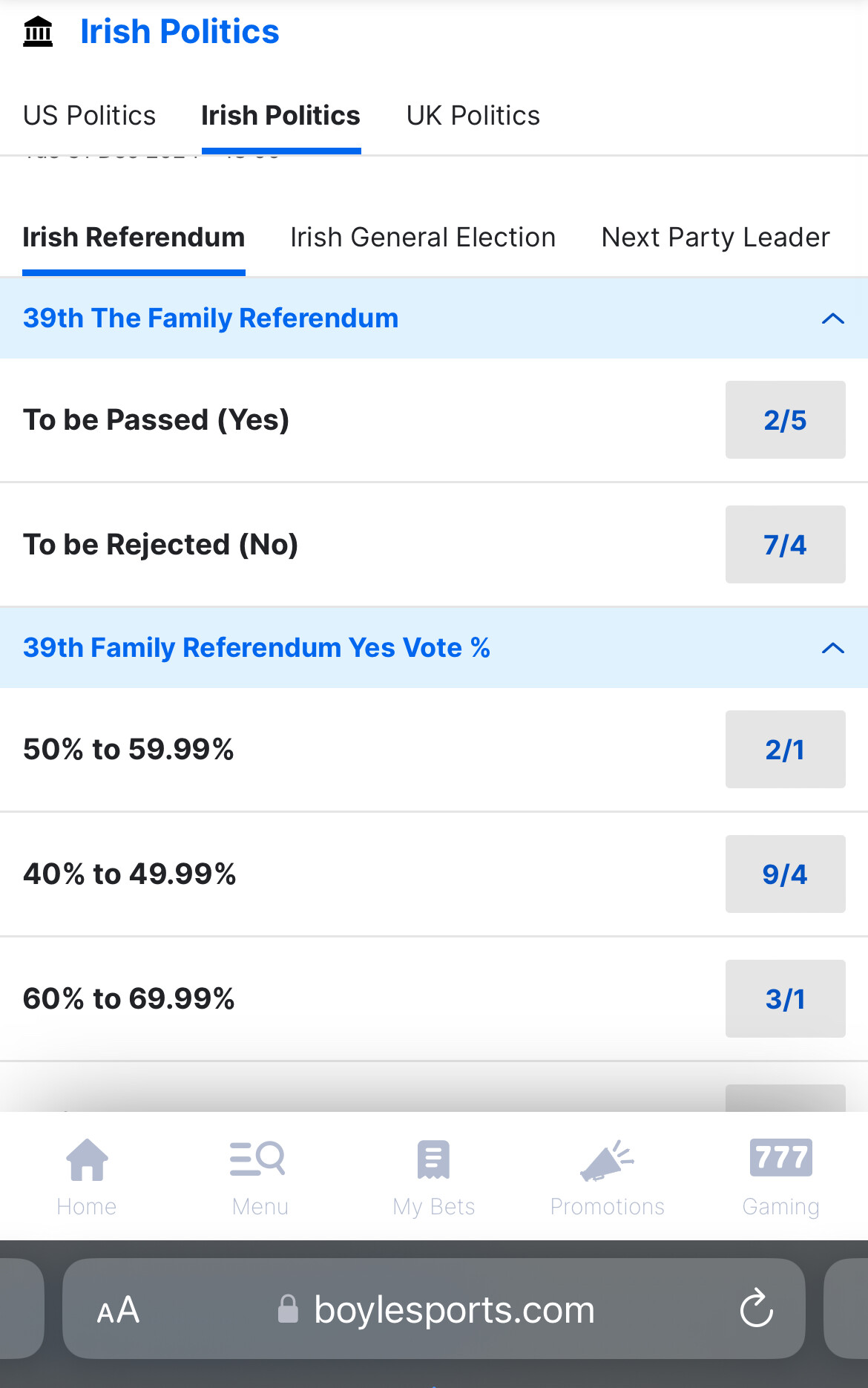
Task: Select 2/5 odds for To be Passed
Action: pyautogui.click(x=785, y=420)
